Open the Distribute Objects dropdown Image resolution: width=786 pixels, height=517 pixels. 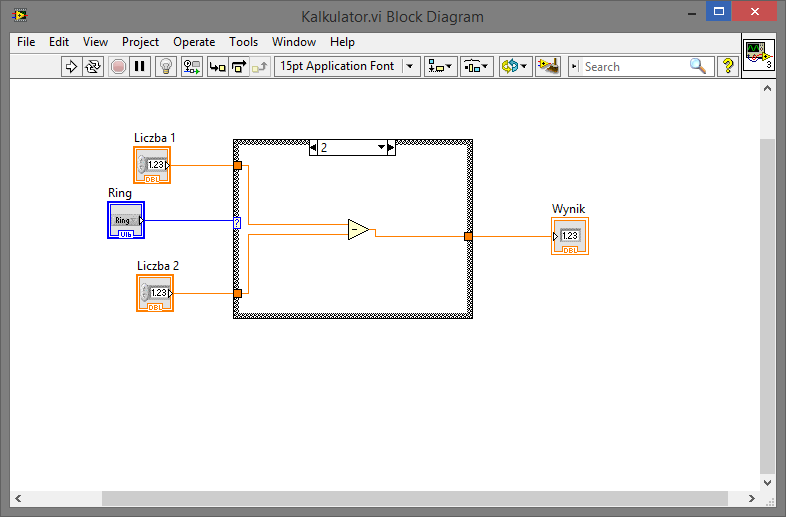point(476,67)
